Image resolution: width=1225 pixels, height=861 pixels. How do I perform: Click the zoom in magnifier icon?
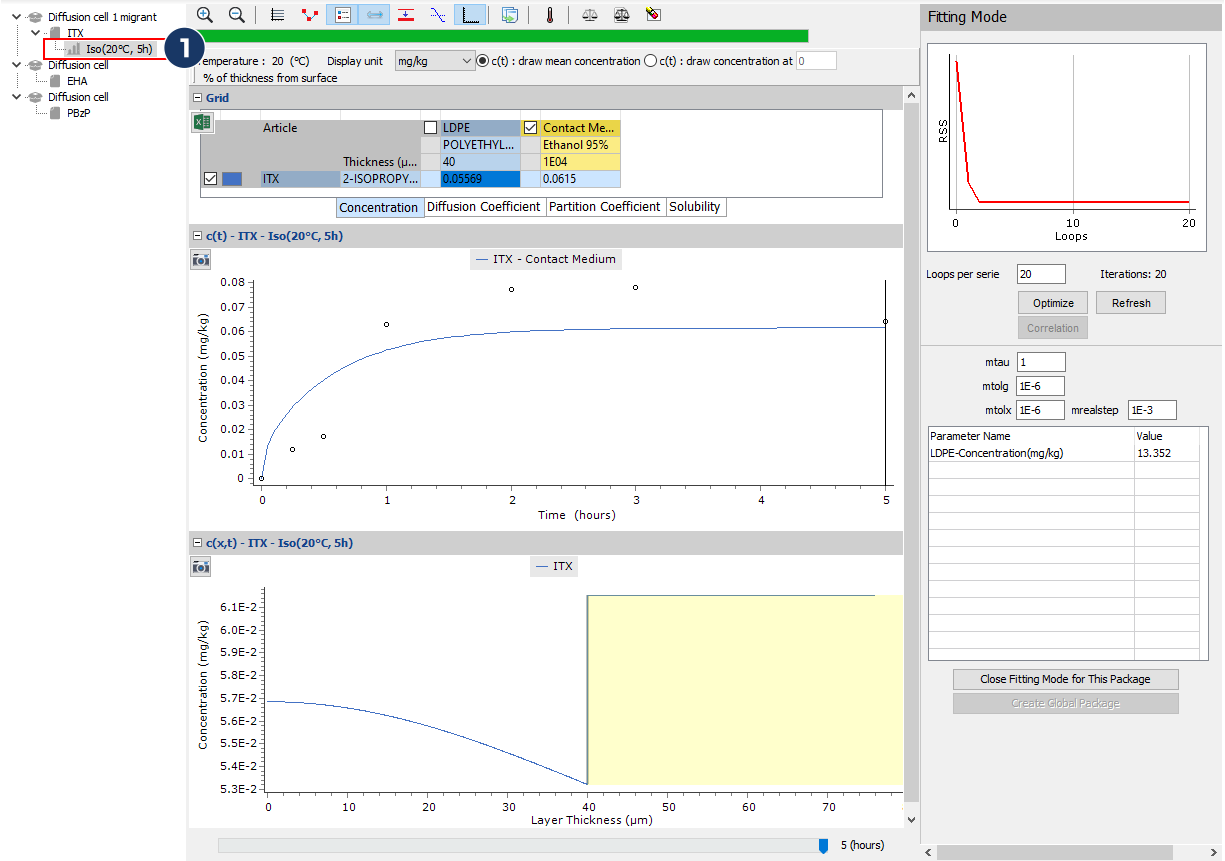pos(205,15)
